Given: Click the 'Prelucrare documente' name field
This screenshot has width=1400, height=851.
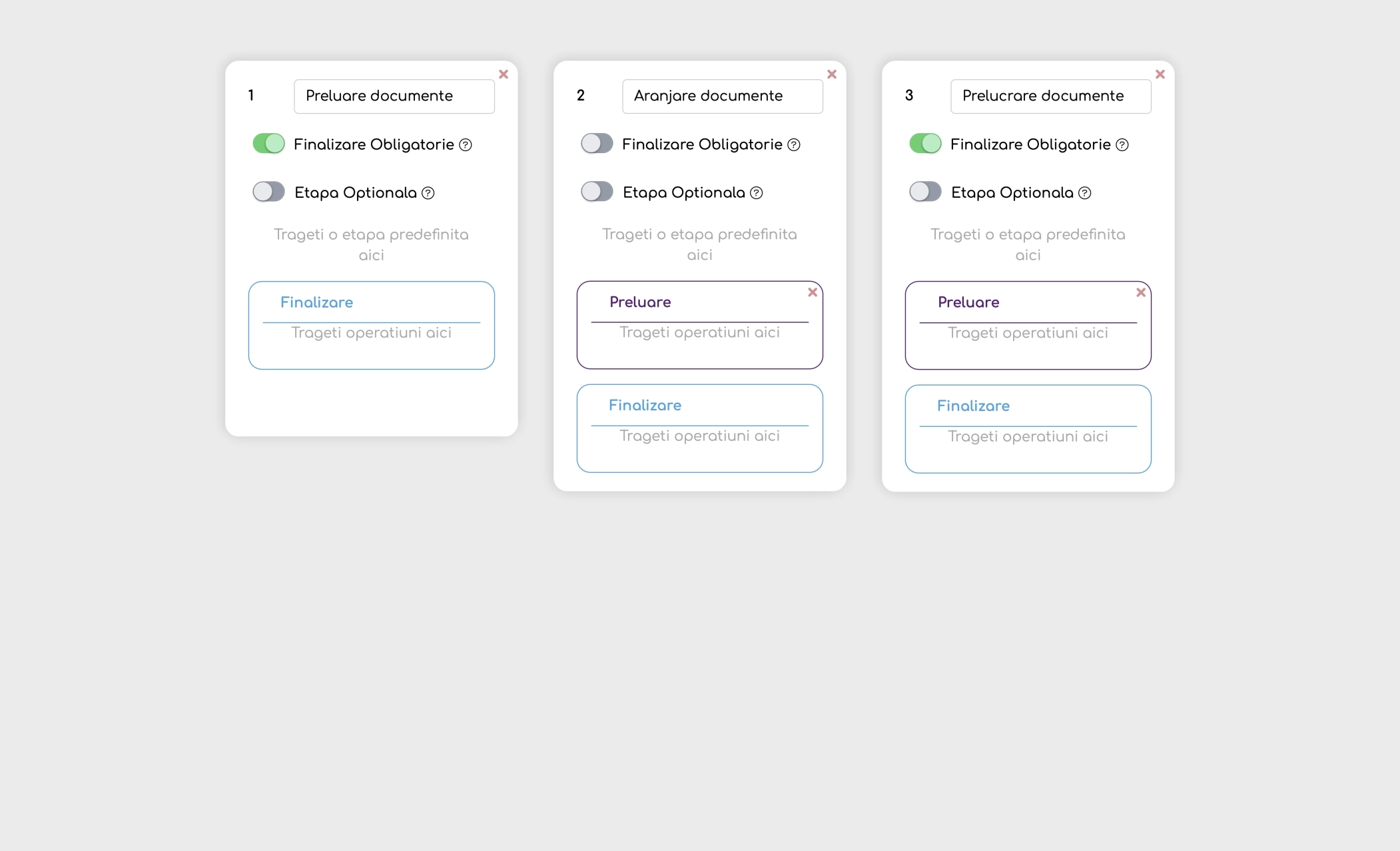Looking at the screenshot, I should tap(1051, 97).
